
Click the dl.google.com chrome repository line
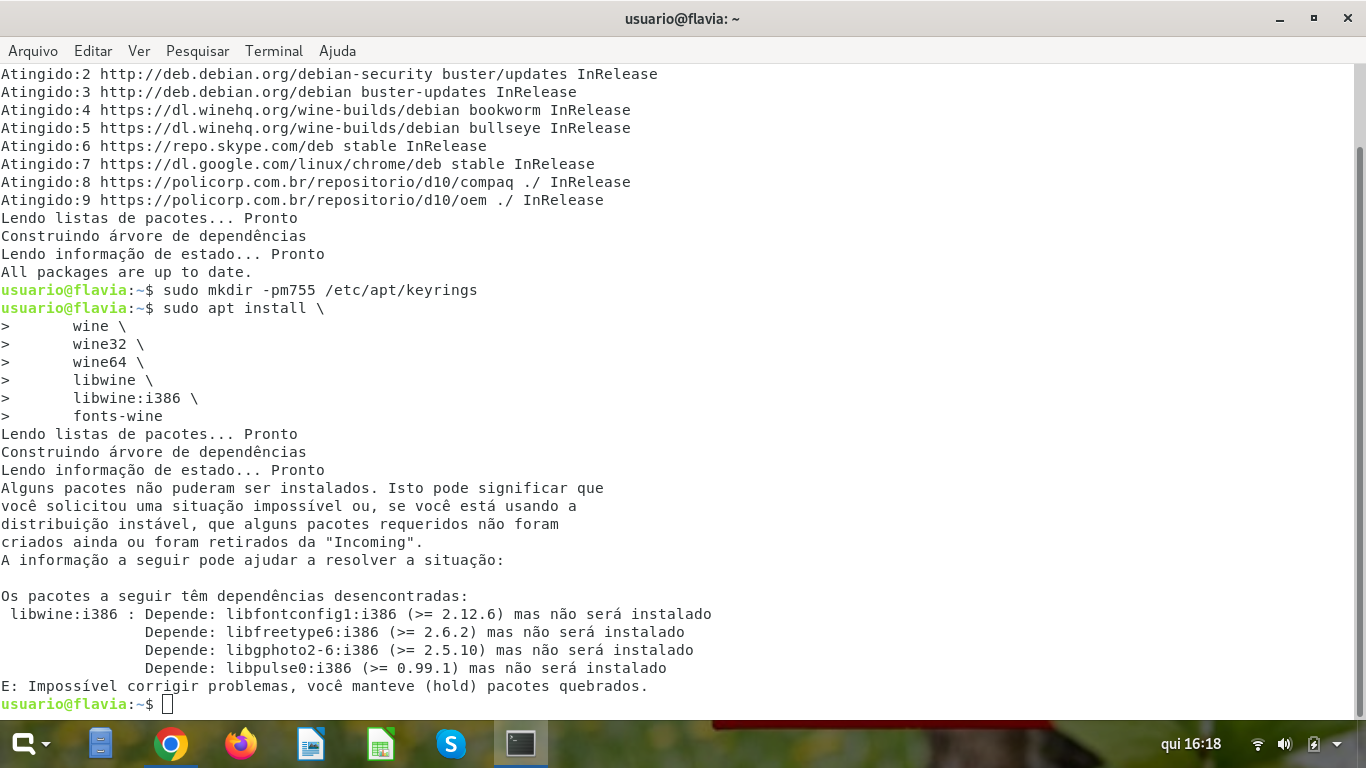pos(298,164)
